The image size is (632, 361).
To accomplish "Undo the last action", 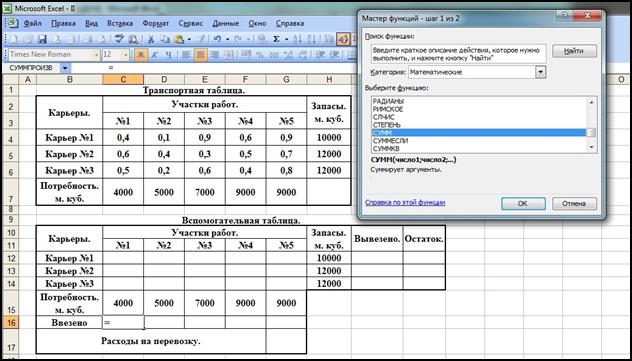I will (218, 39).
